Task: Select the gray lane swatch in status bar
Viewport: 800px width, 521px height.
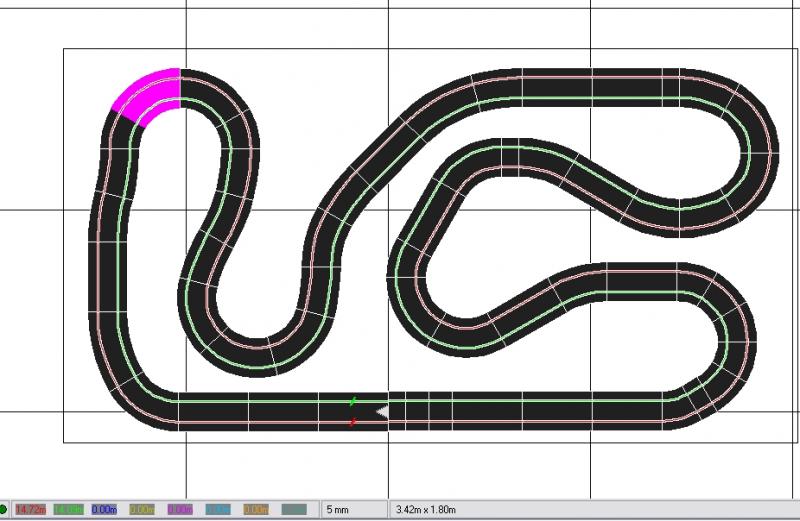Action: [x=294, y=509]
